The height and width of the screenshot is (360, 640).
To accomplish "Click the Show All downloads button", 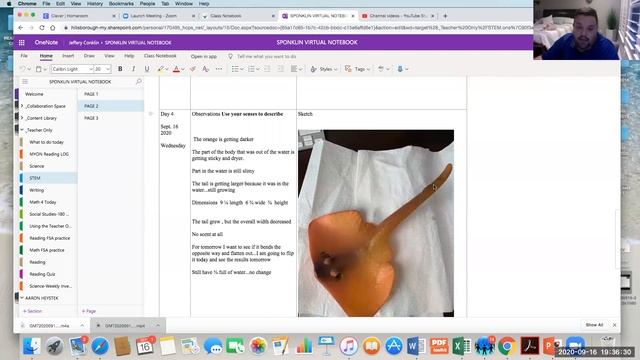I will (x=594, y=325).
